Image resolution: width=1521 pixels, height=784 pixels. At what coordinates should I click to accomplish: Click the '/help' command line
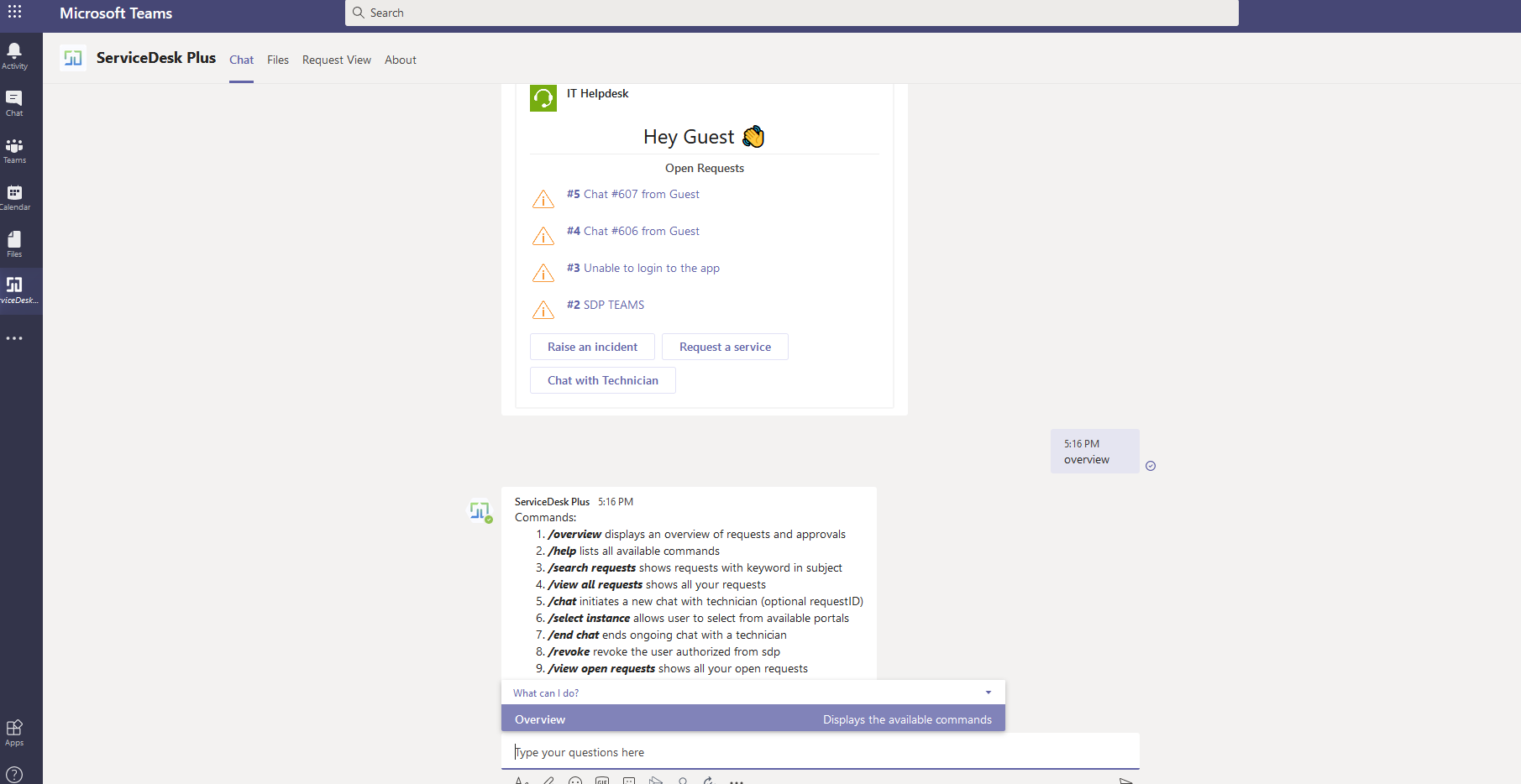click(633, 551)
